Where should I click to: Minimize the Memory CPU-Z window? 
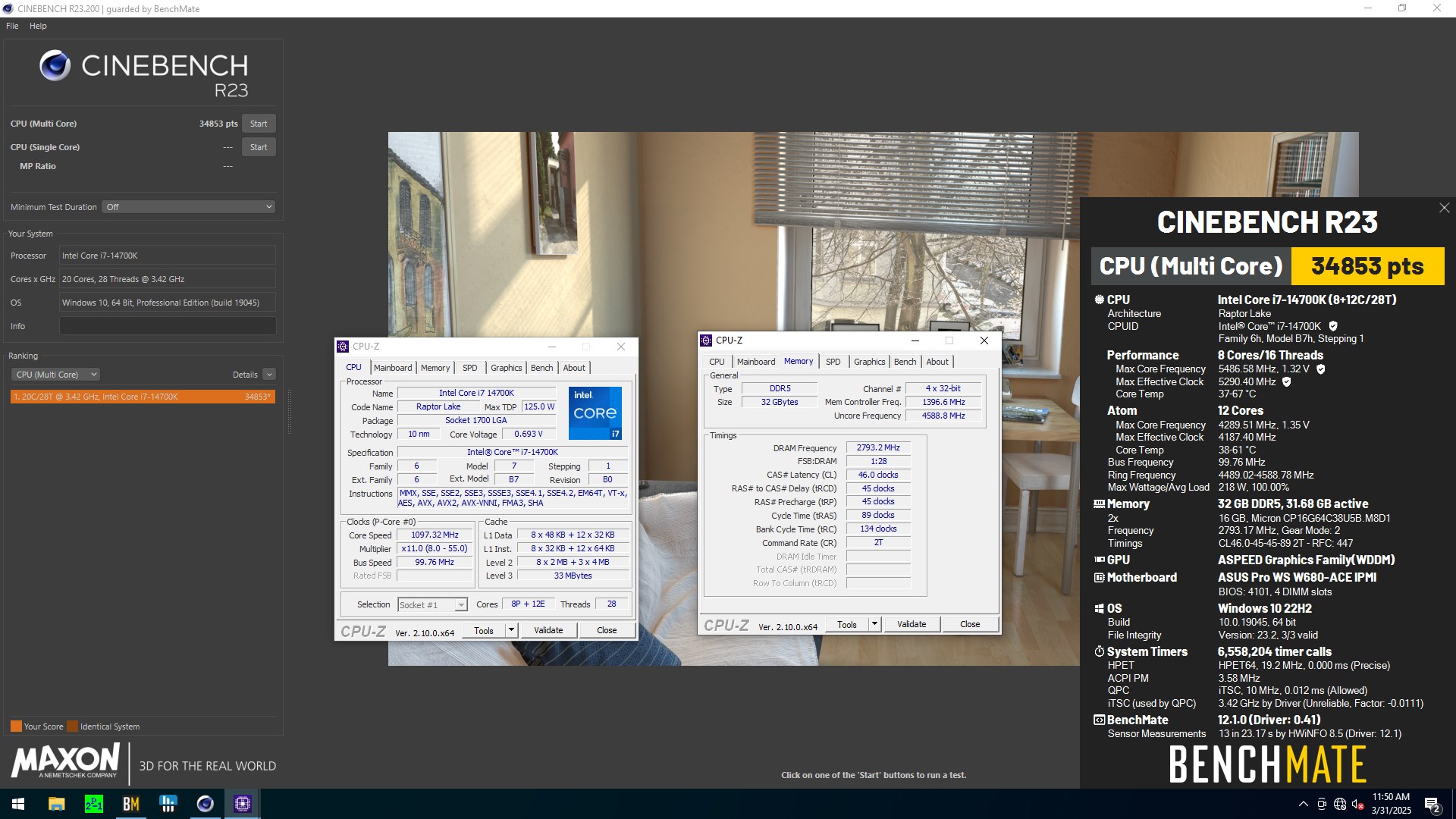pyautogui.click(x=915, y=340)
